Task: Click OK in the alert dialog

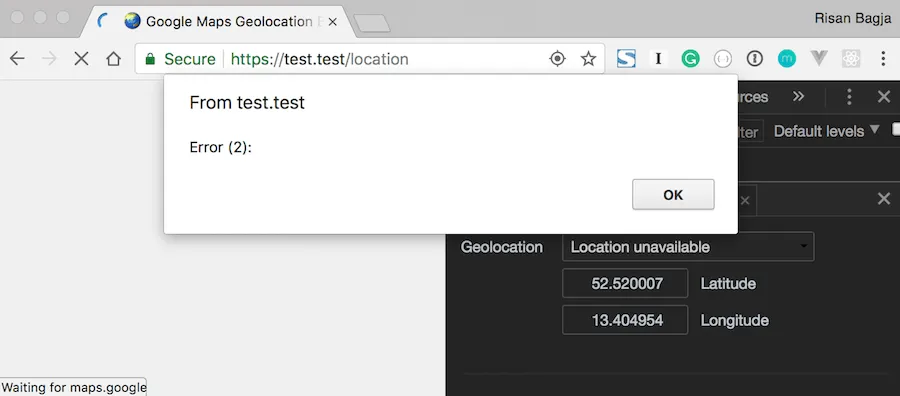Action: (x=673, y=195)
